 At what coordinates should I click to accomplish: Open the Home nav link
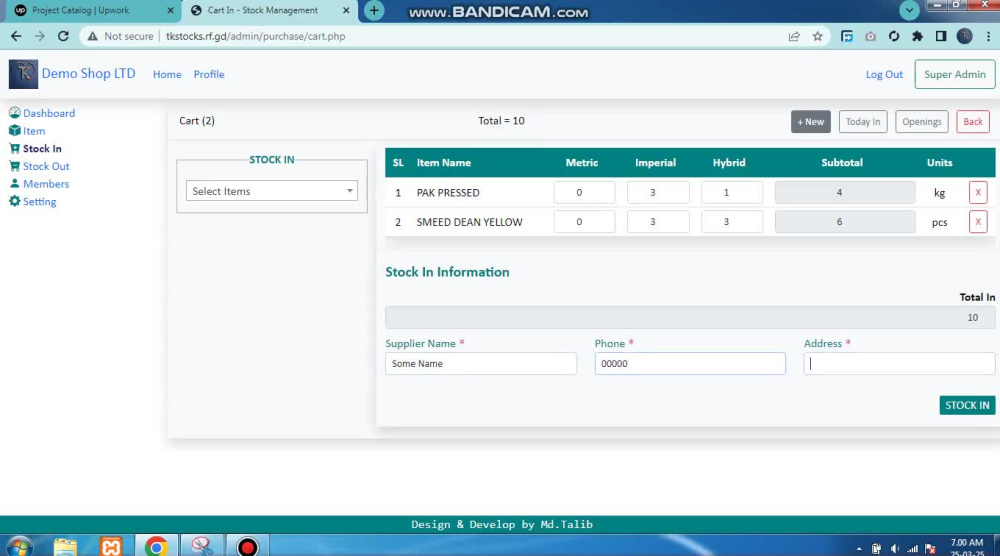click(167, 74)
